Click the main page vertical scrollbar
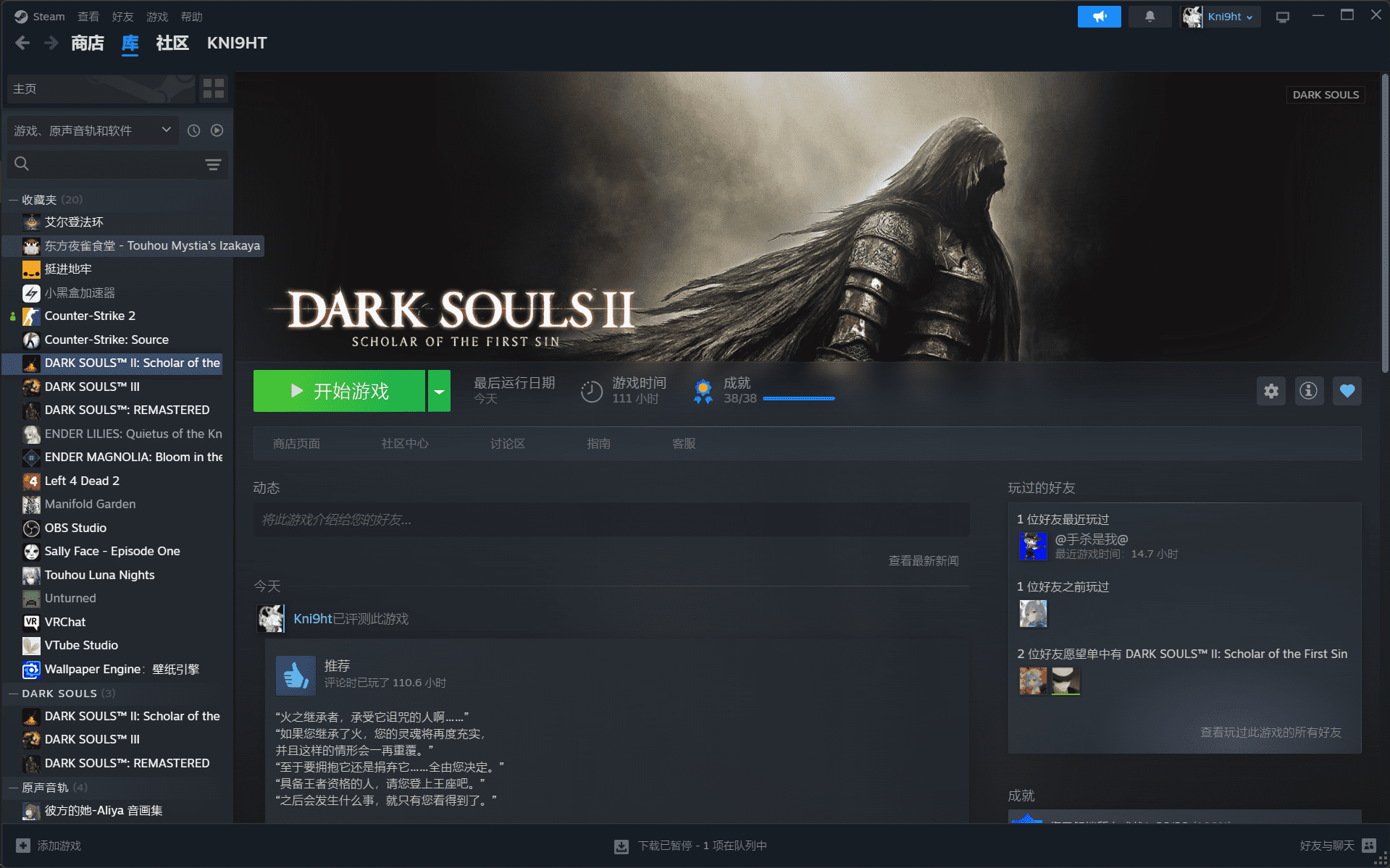Screen dimensions: 1390x868 coord(1385,223)
